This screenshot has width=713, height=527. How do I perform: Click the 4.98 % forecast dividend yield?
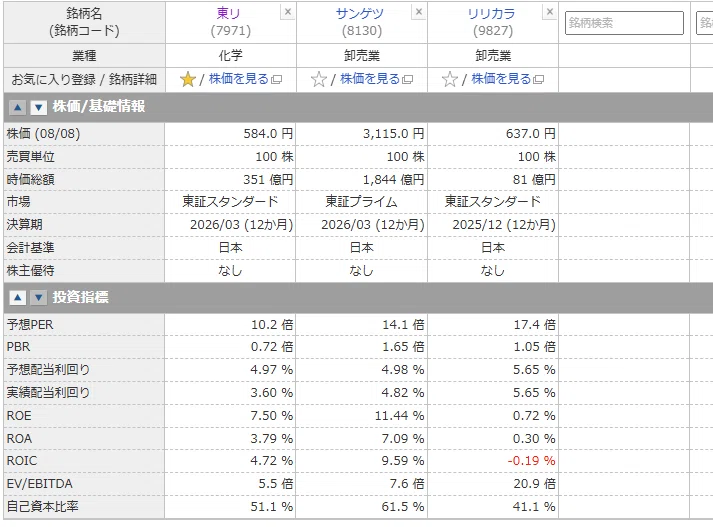pyautogui.click(x=403, y=370)
